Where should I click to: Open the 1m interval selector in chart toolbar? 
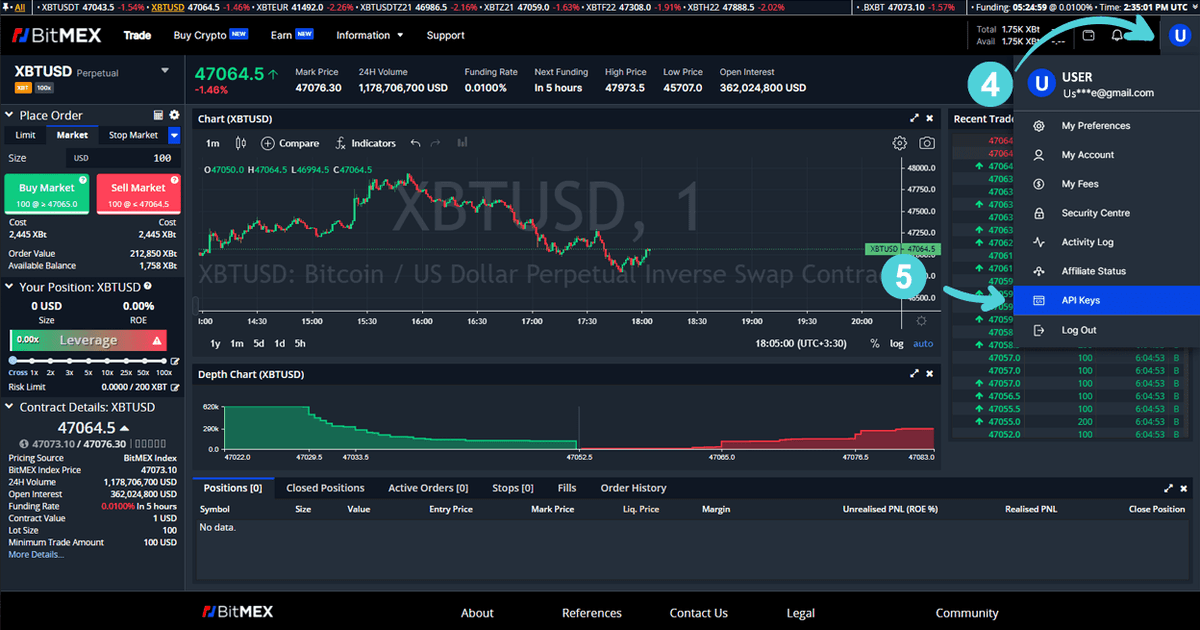coord(213,143)
